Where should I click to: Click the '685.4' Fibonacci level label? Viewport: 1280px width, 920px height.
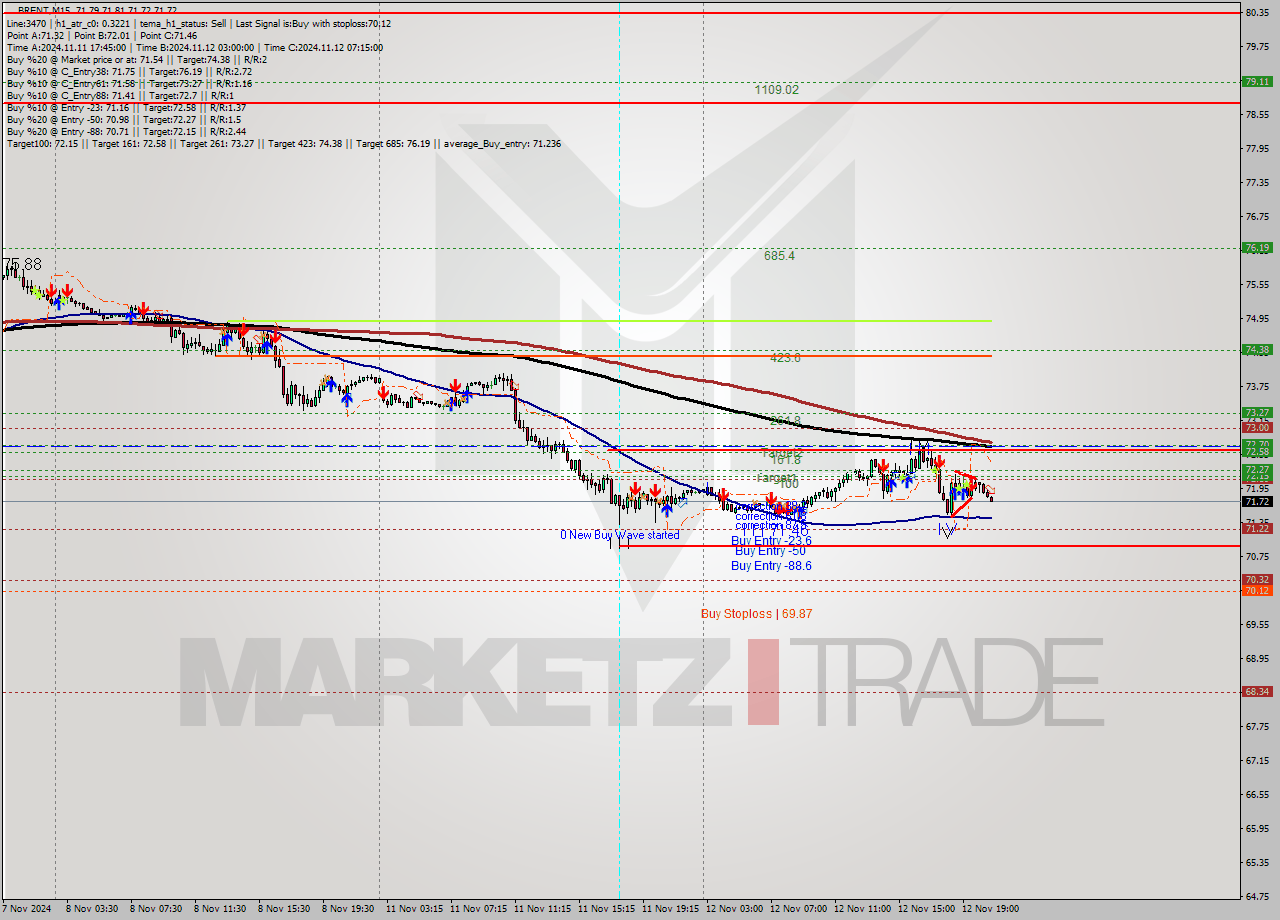tap(779, 255)
